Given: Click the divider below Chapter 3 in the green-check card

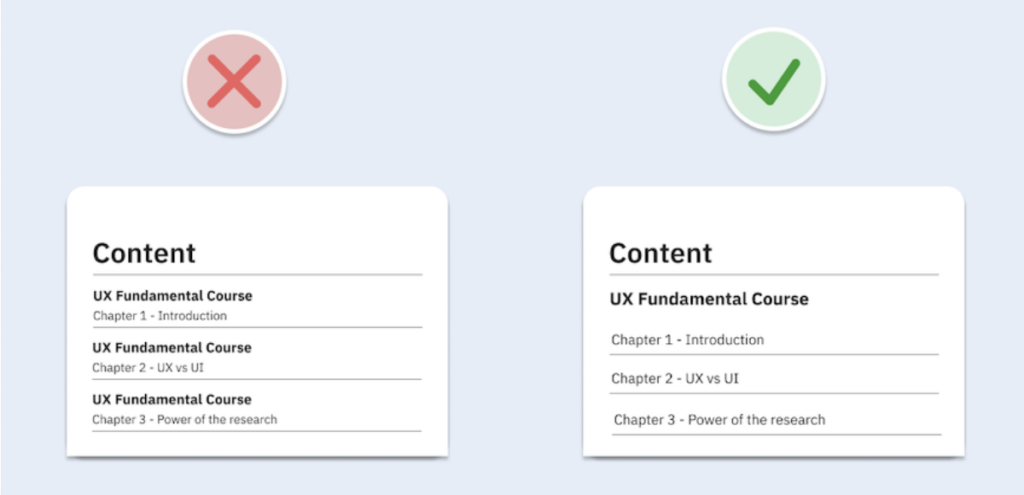Looking at the screenshot, I should click(776, 434).
